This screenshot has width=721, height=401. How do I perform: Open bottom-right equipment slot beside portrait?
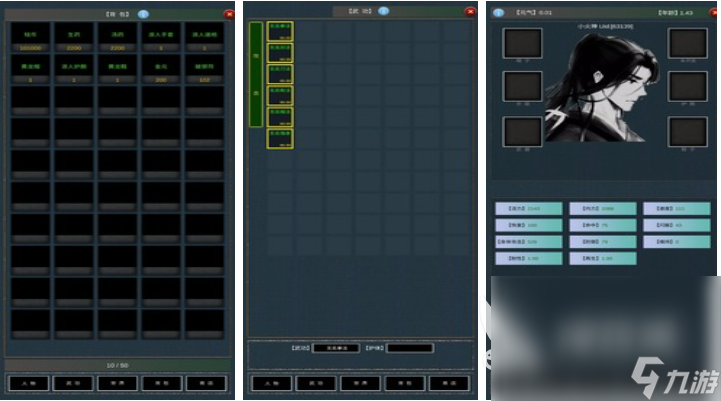(x=688, y=132)
